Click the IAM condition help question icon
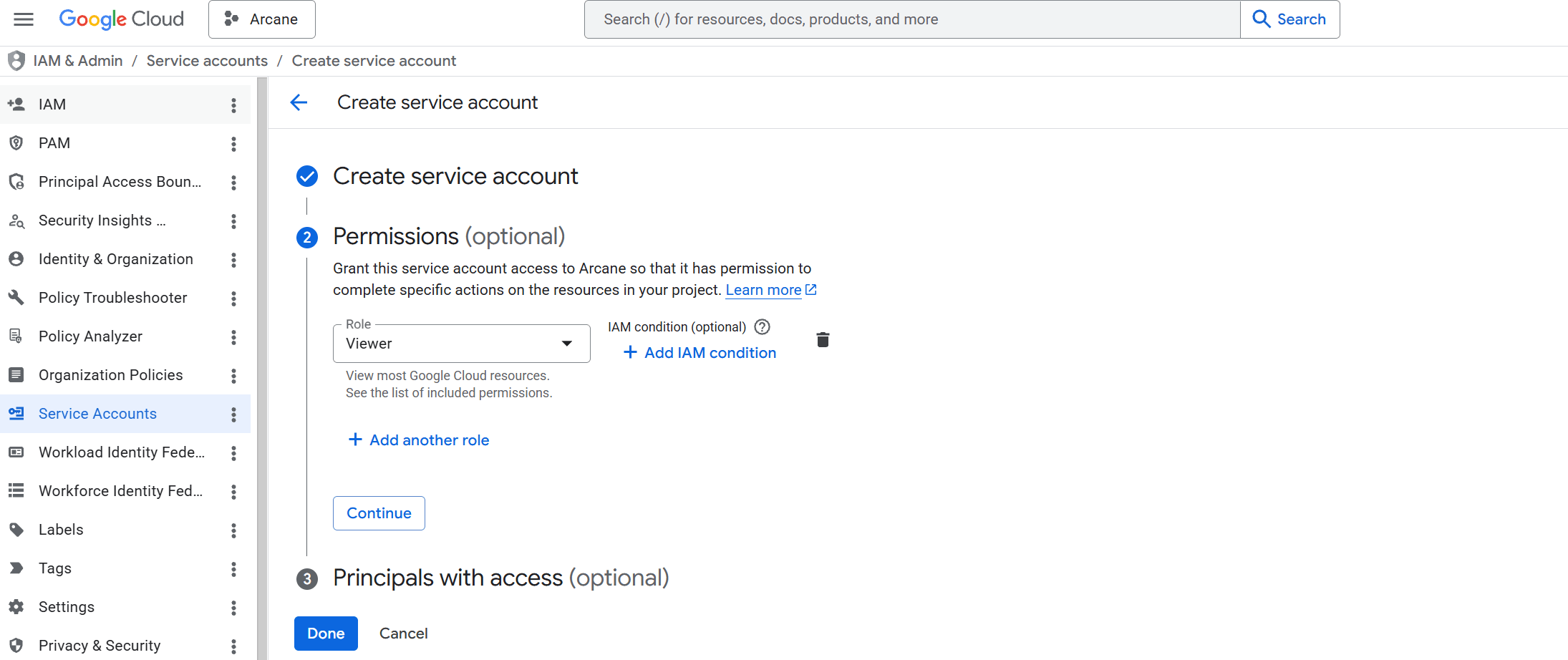The height and width of the screenshot is (660, 1568). (763, 327)
